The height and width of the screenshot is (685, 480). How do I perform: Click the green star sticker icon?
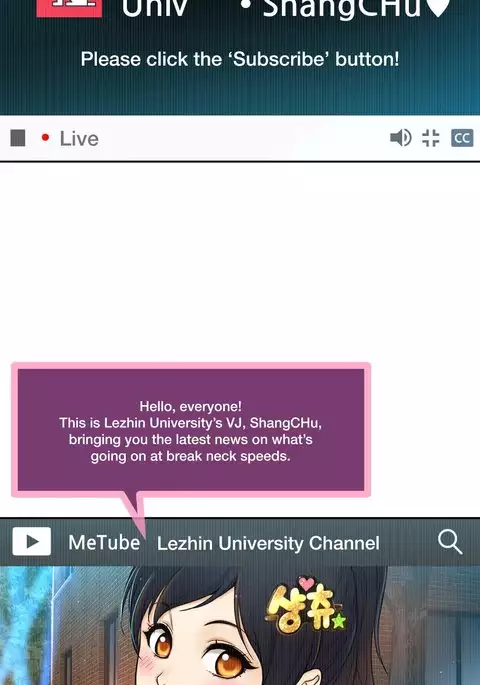point(339,621)
